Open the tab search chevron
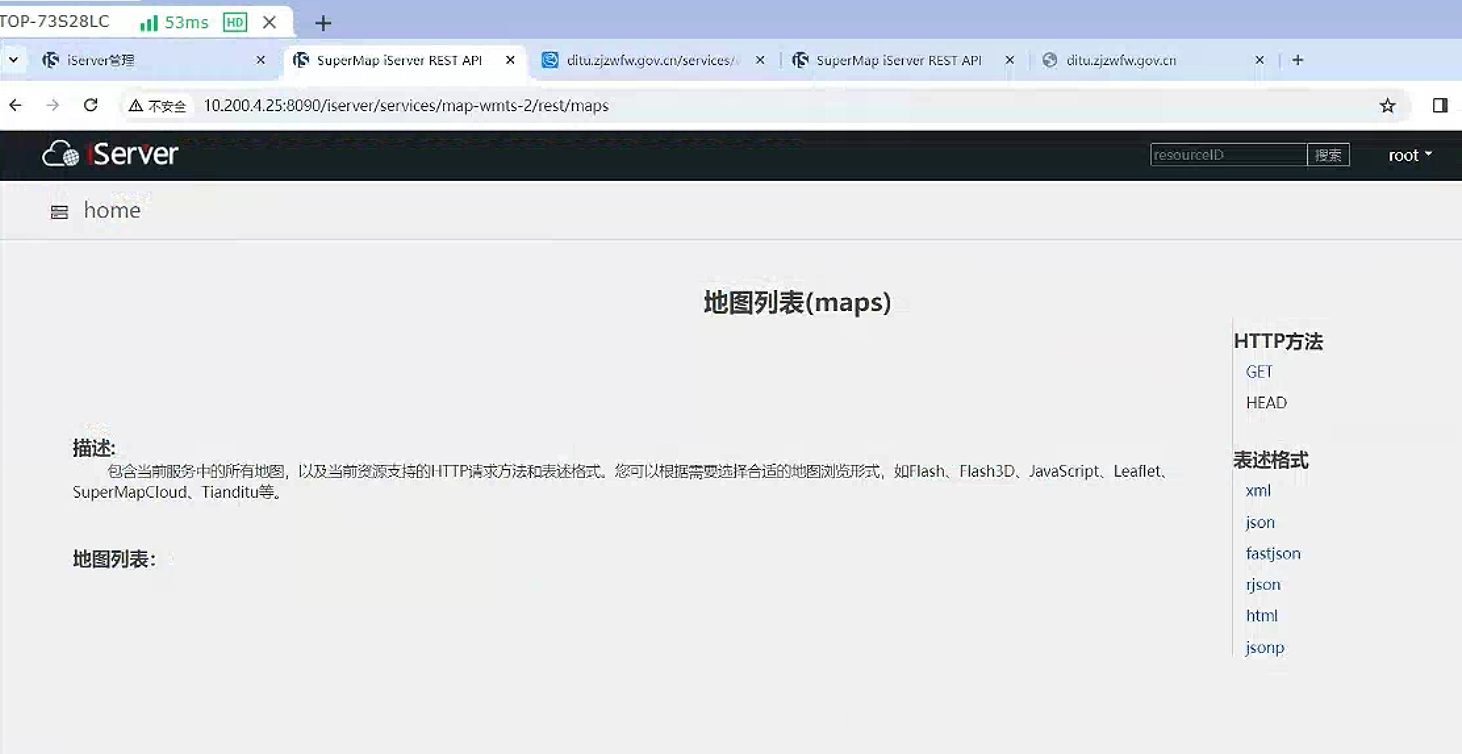This screenshot has width=1462, height=754. coord(13,60)
